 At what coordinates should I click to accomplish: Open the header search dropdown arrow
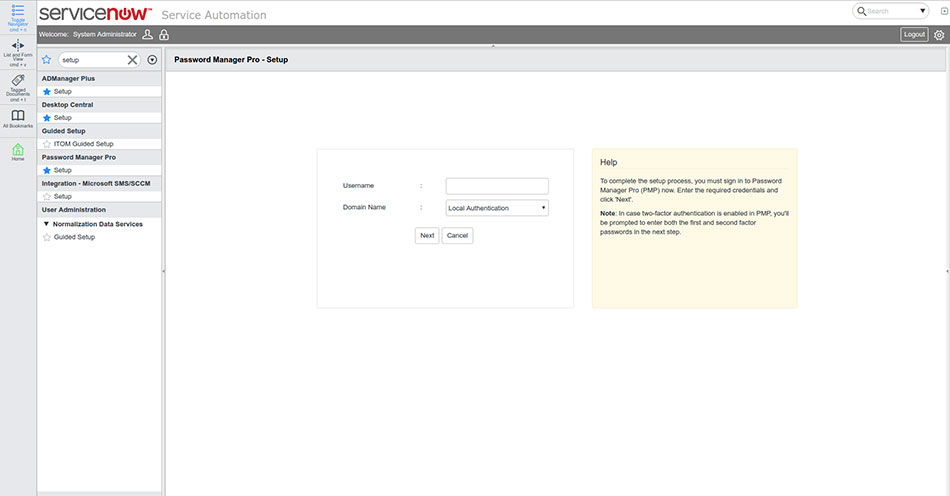tap(922, 11)
